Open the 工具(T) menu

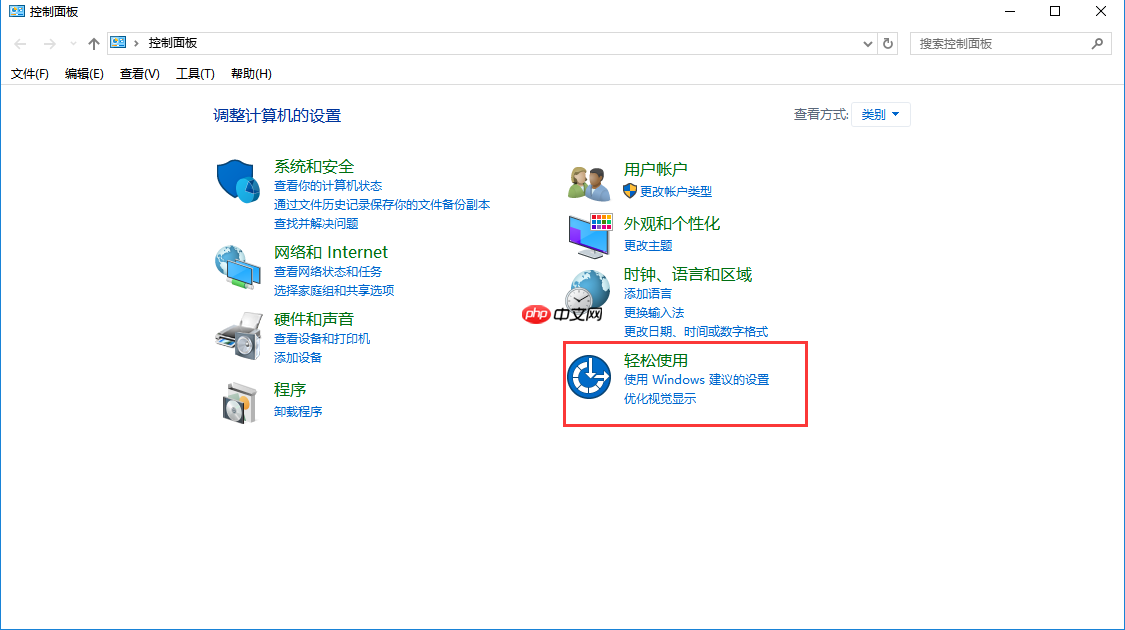click(194, 73)
